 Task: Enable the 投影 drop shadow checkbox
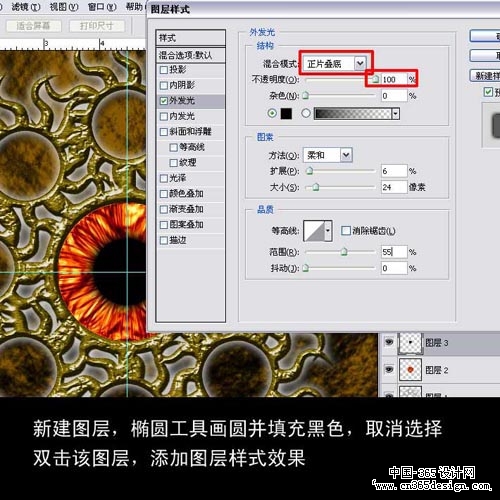pos(164,70)
